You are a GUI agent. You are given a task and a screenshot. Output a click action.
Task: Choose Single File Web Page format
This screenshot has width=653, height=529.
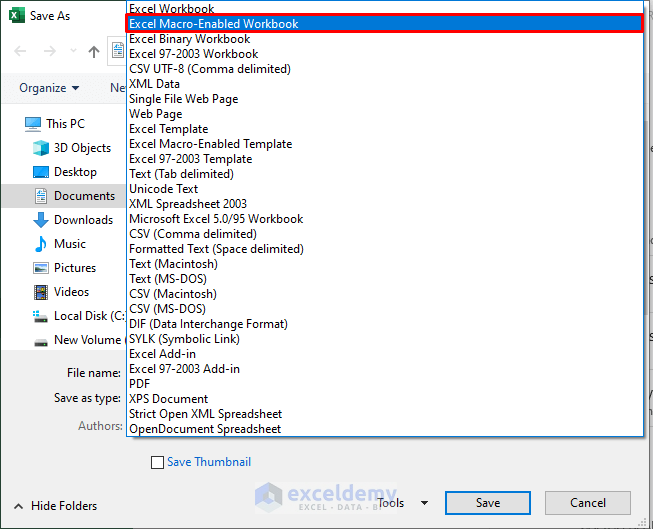point(385,99)
